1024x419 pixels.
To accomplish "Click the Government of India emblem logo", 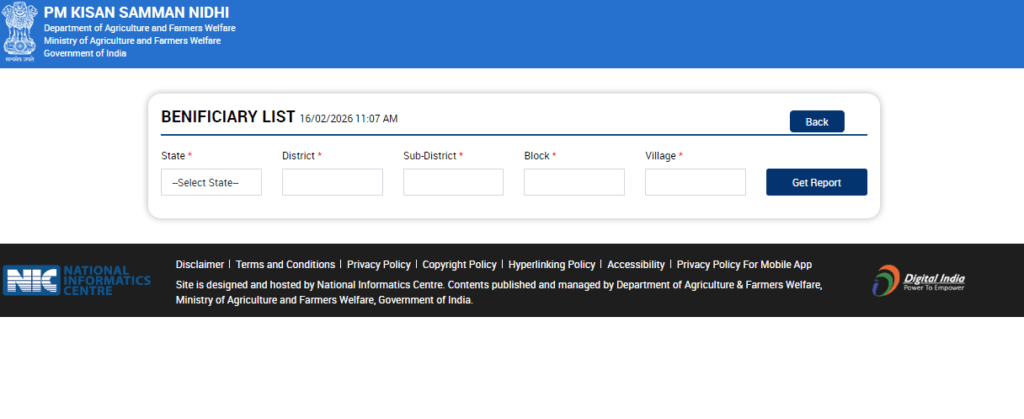I will pos(20,32).
